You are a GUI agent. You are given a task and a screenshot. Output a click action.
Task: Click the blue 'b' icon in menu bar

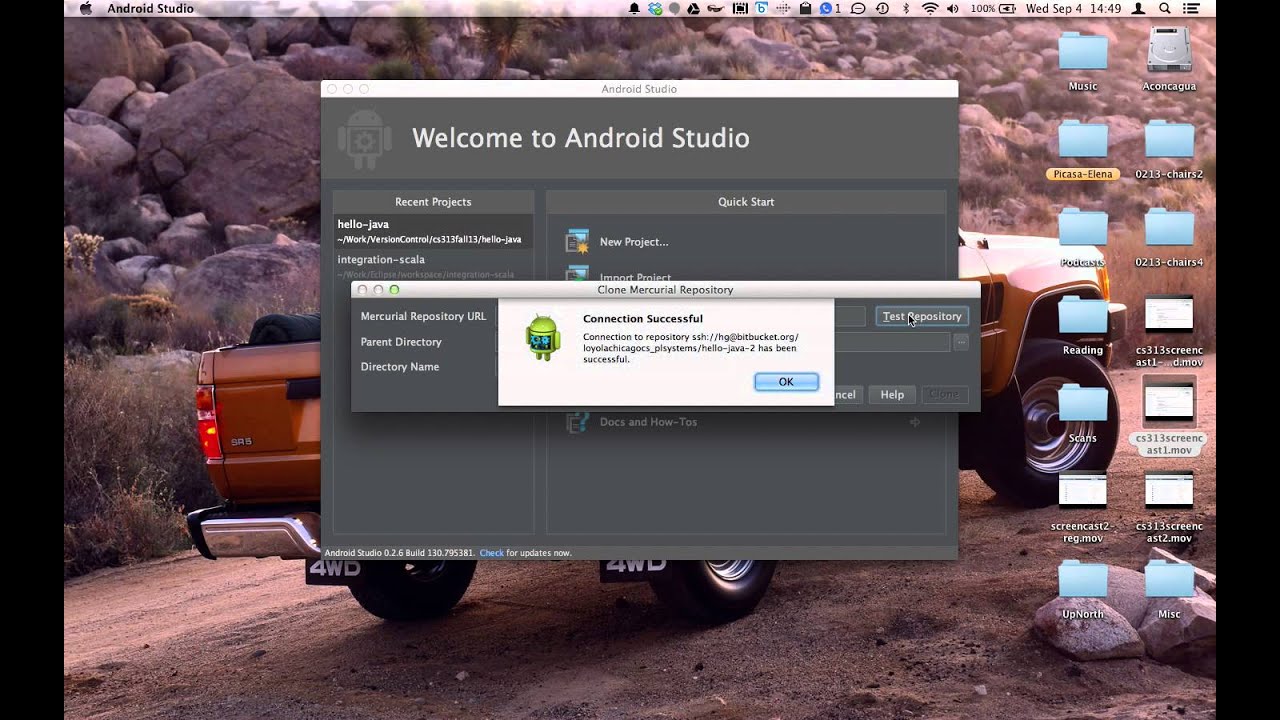click(x=761, y=9)
